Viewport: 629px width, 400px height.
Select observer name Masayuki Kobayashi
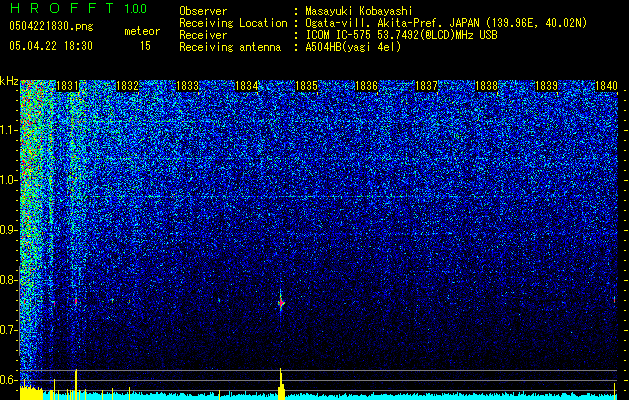click(x=359, y=11)
